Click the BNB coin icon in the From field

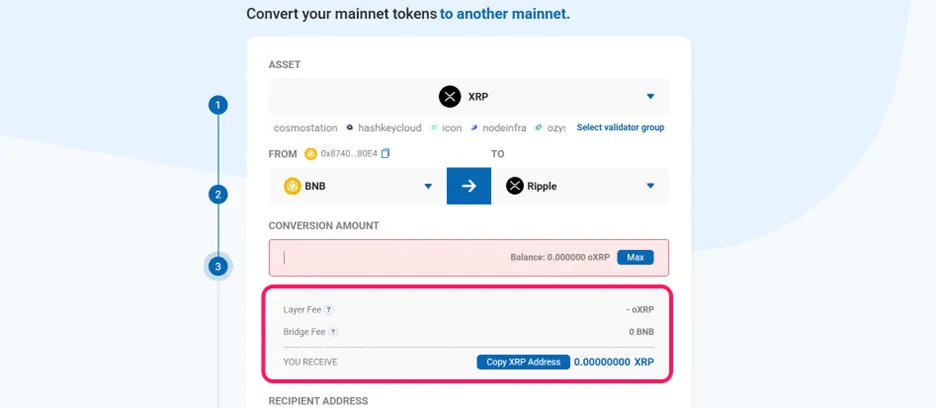tap(292, 186)
